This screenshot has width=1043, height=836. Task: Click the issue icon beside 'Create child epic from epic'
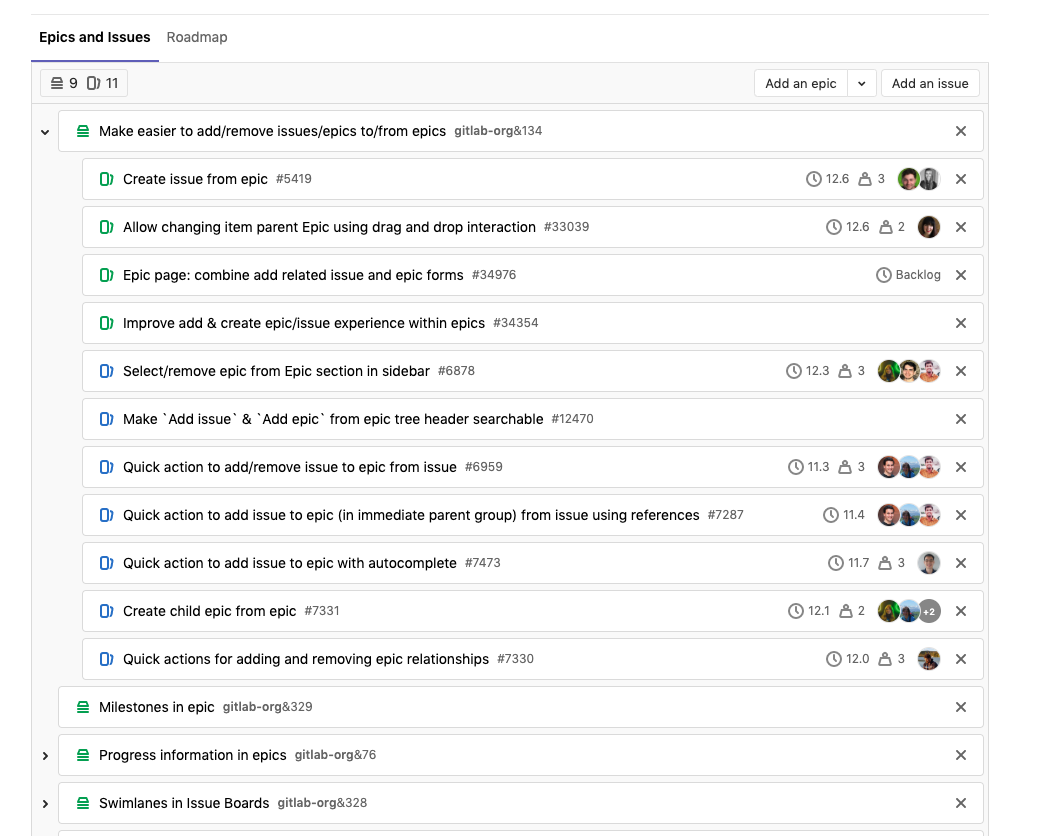coord(106,611)
